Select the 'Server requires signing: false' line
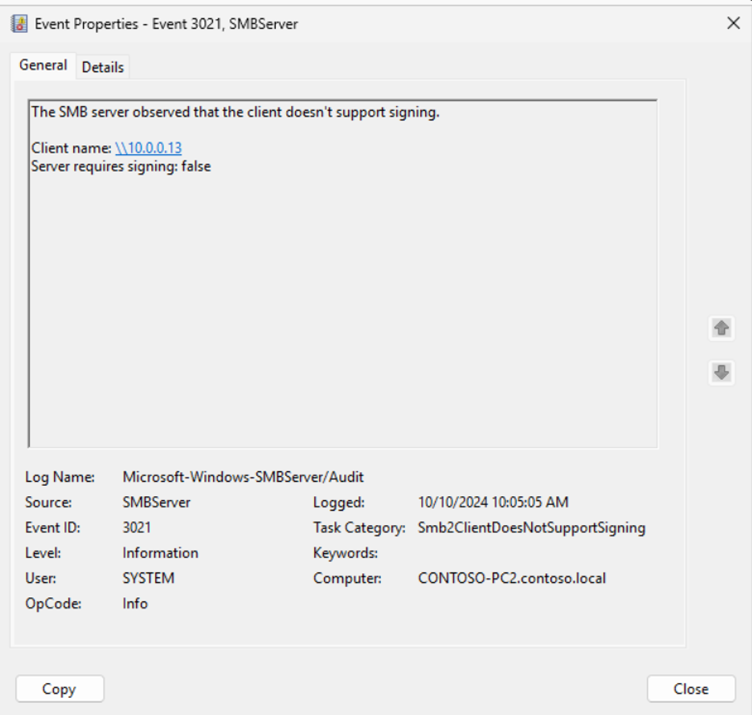This screenshot has width=752, height=715. pos(121,166)
